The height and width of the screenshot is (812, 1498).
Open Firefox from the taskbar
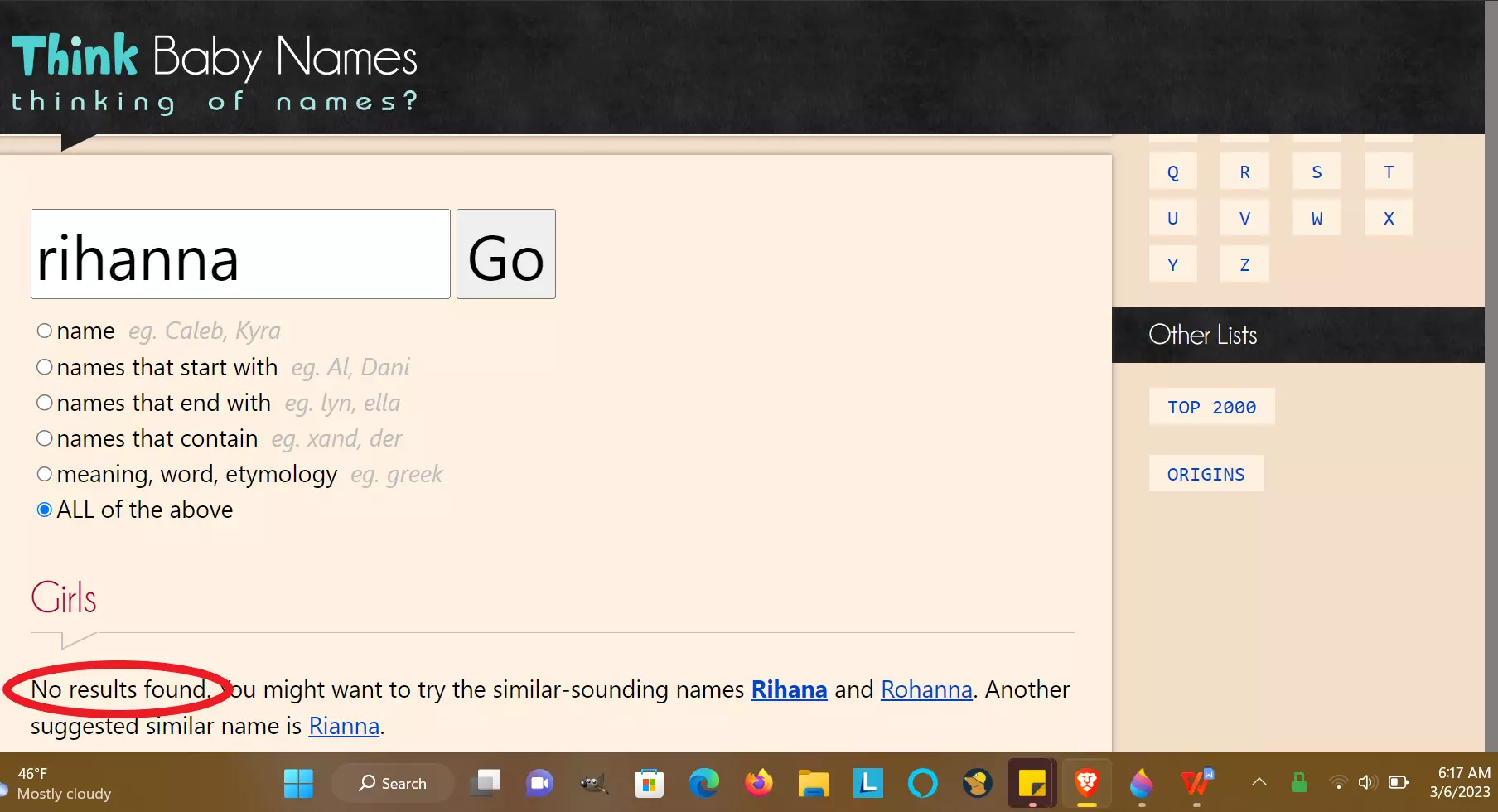click(758, 783)
